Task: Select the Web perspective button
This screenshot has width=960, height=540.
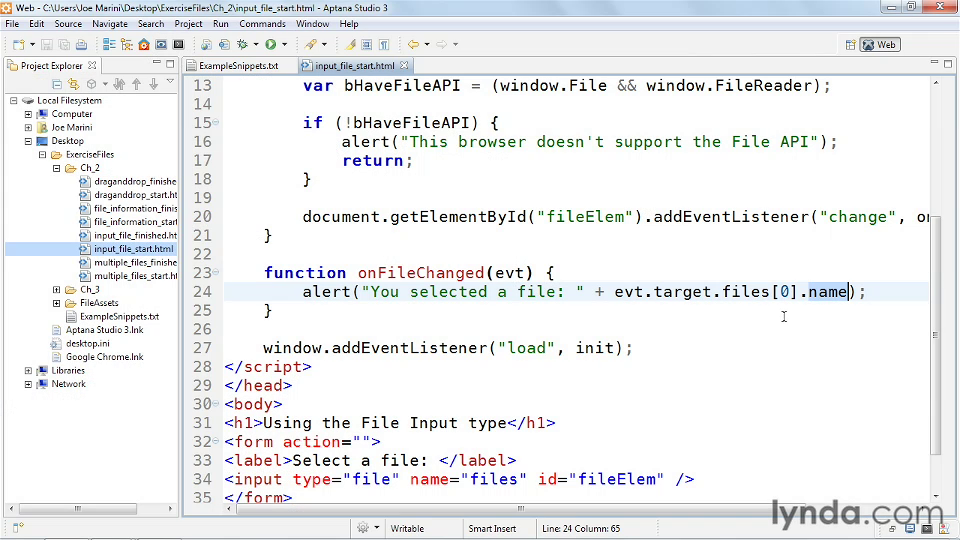Action: pos(880,45)
